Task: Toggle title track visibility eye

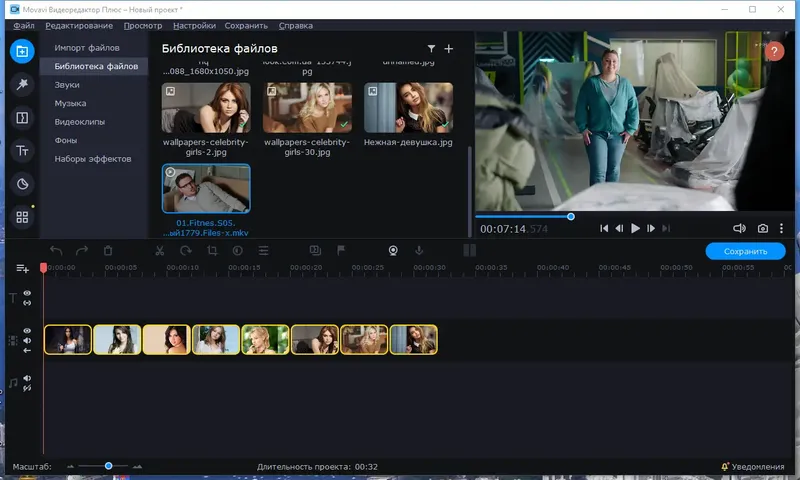Action: [x=27, y=293]
